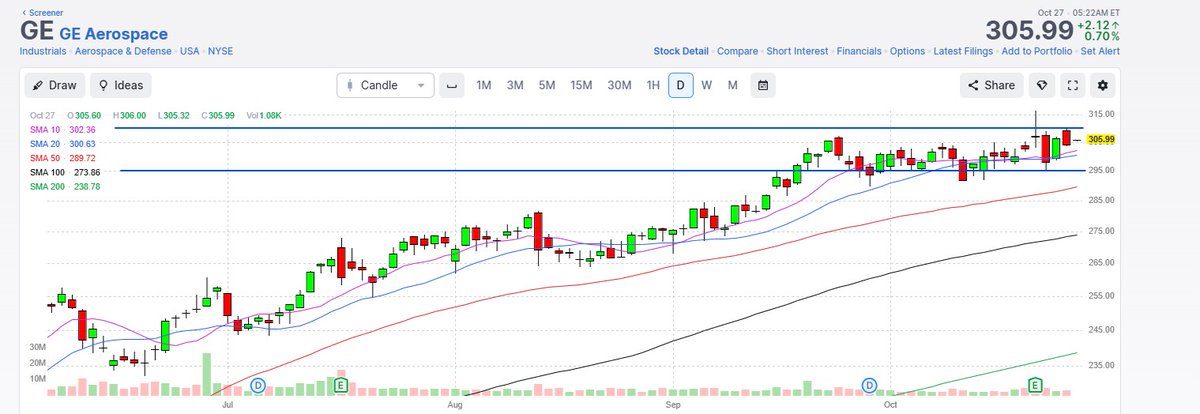Open the Ideas lightbulb button
Screen dimensions: 1200x414
(x=120, y=85)
